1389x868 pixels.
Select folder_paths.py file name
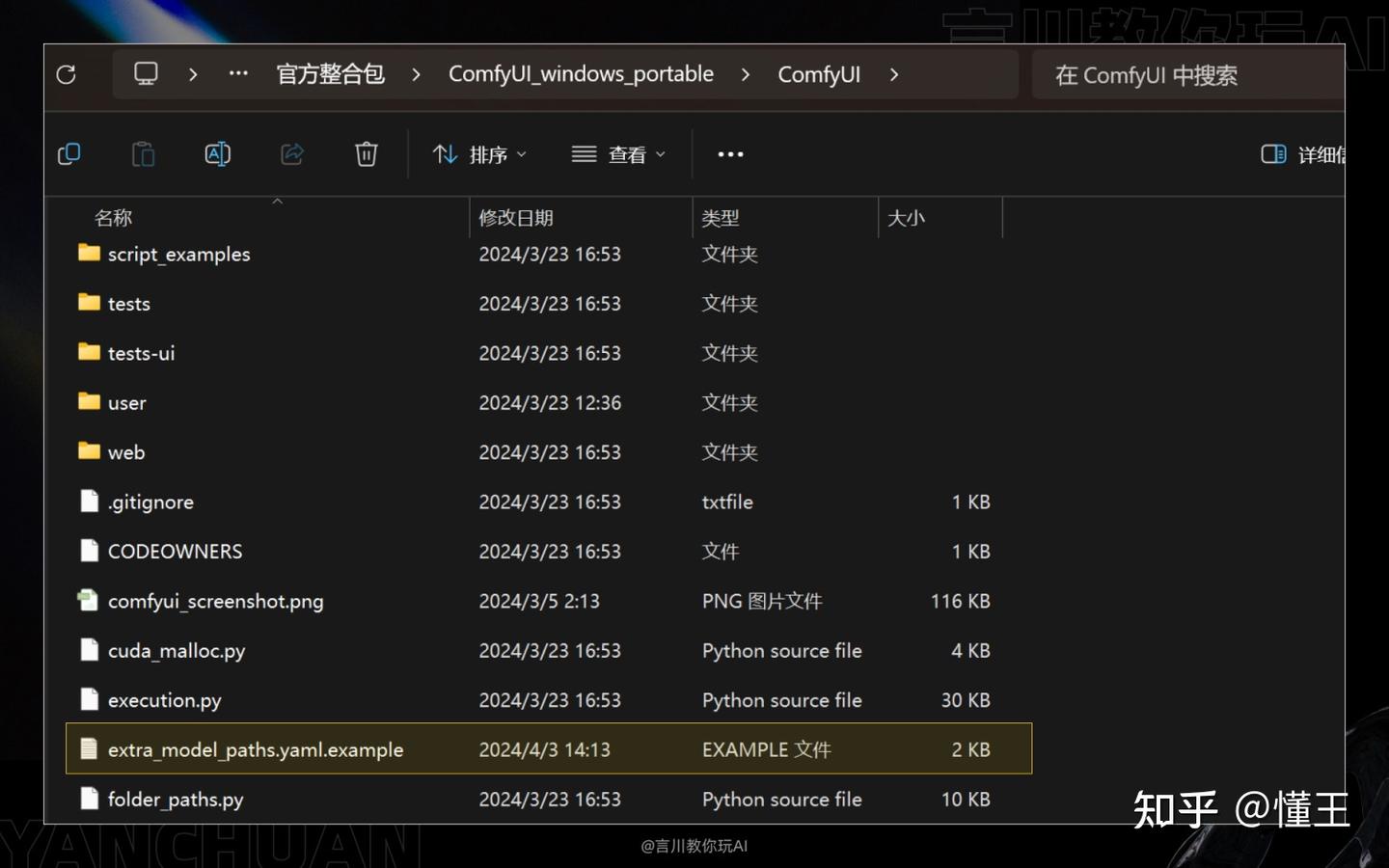176,800
